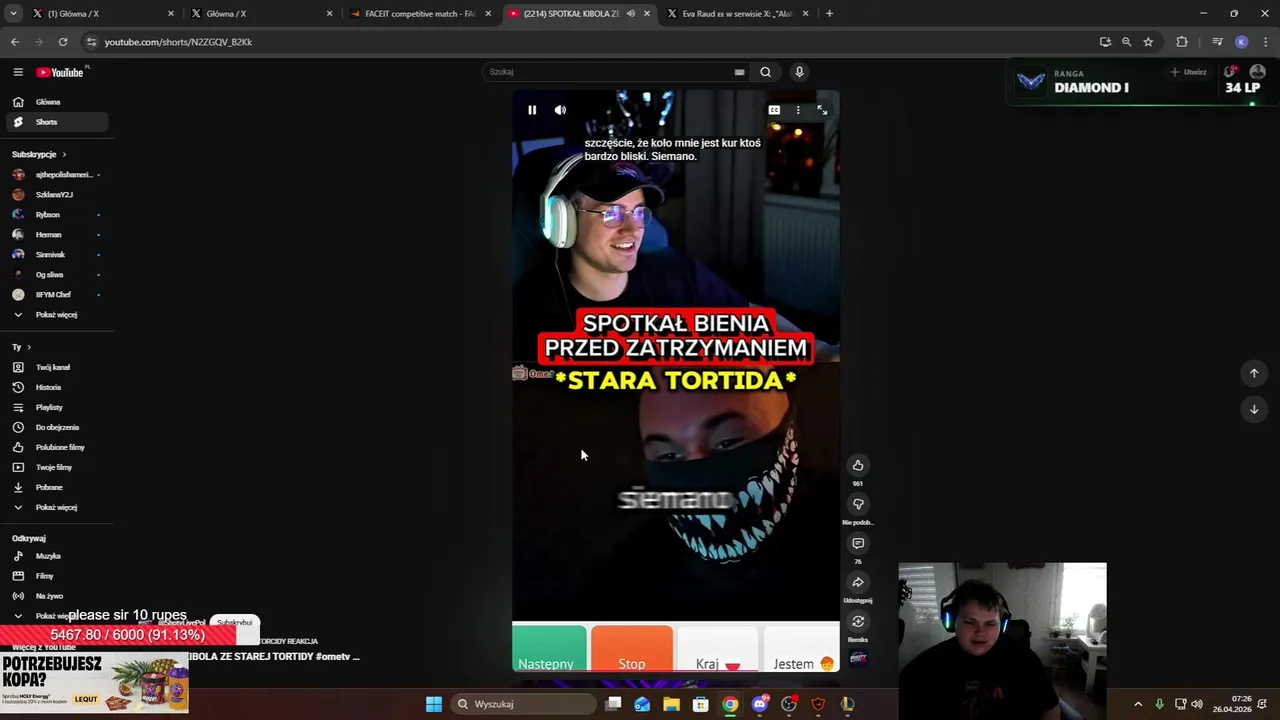
Task: Open Muzyka in Odkrywaj
Action: 56,556
